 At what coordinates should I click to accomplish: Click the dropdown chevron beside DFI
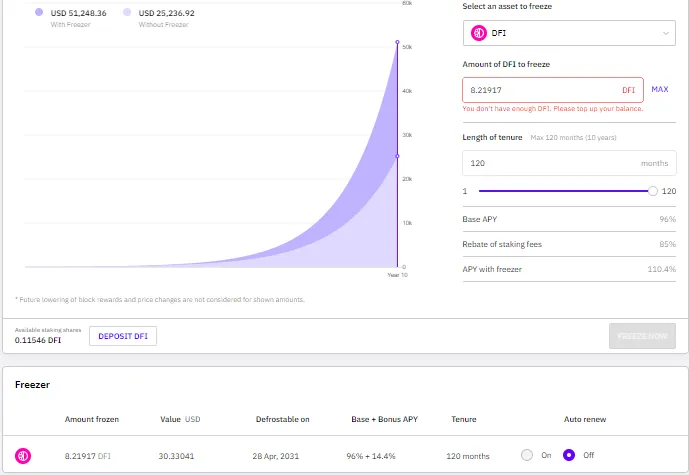click(666, 33)
